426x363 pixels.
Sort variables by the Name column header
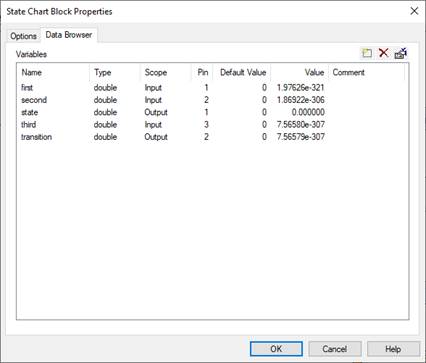pos(53,72)
